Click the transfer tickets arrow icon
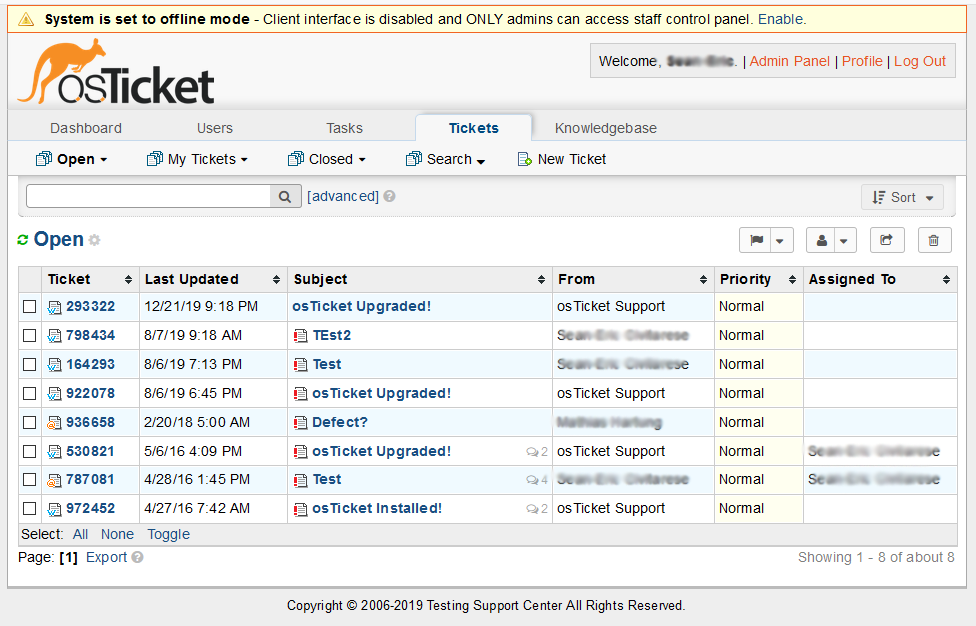Screen dimensions: 976x626 coord(886,240)
